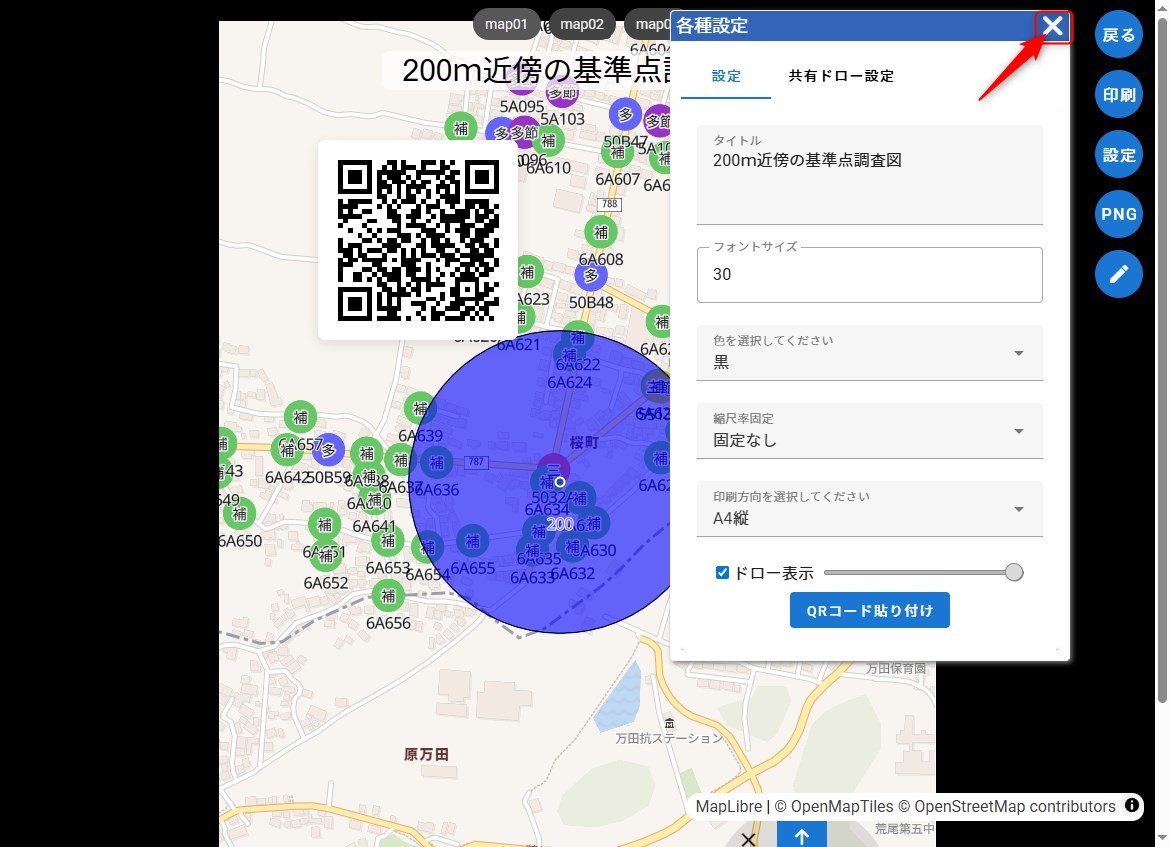Click the attribution info icon
The image size is (1170, 847).
[1132, 805]
